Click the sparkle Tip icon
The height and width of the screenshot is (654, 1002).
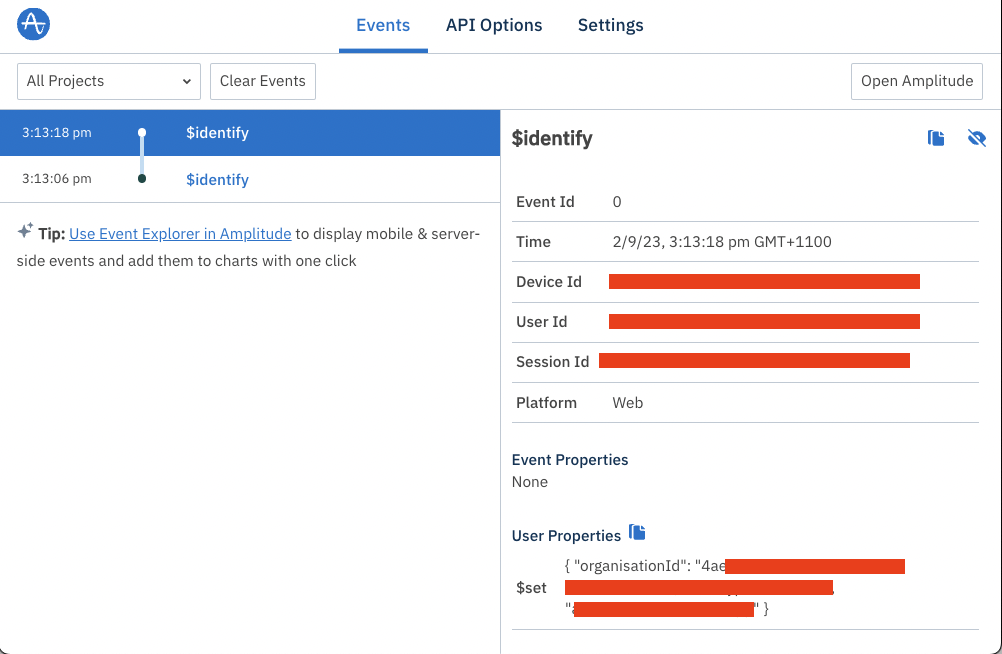point(25,231)
